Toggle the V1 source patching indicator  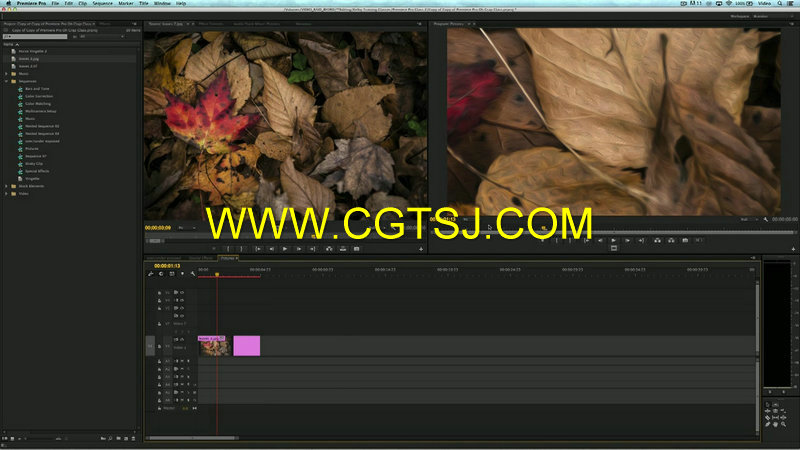coord(150,346)
